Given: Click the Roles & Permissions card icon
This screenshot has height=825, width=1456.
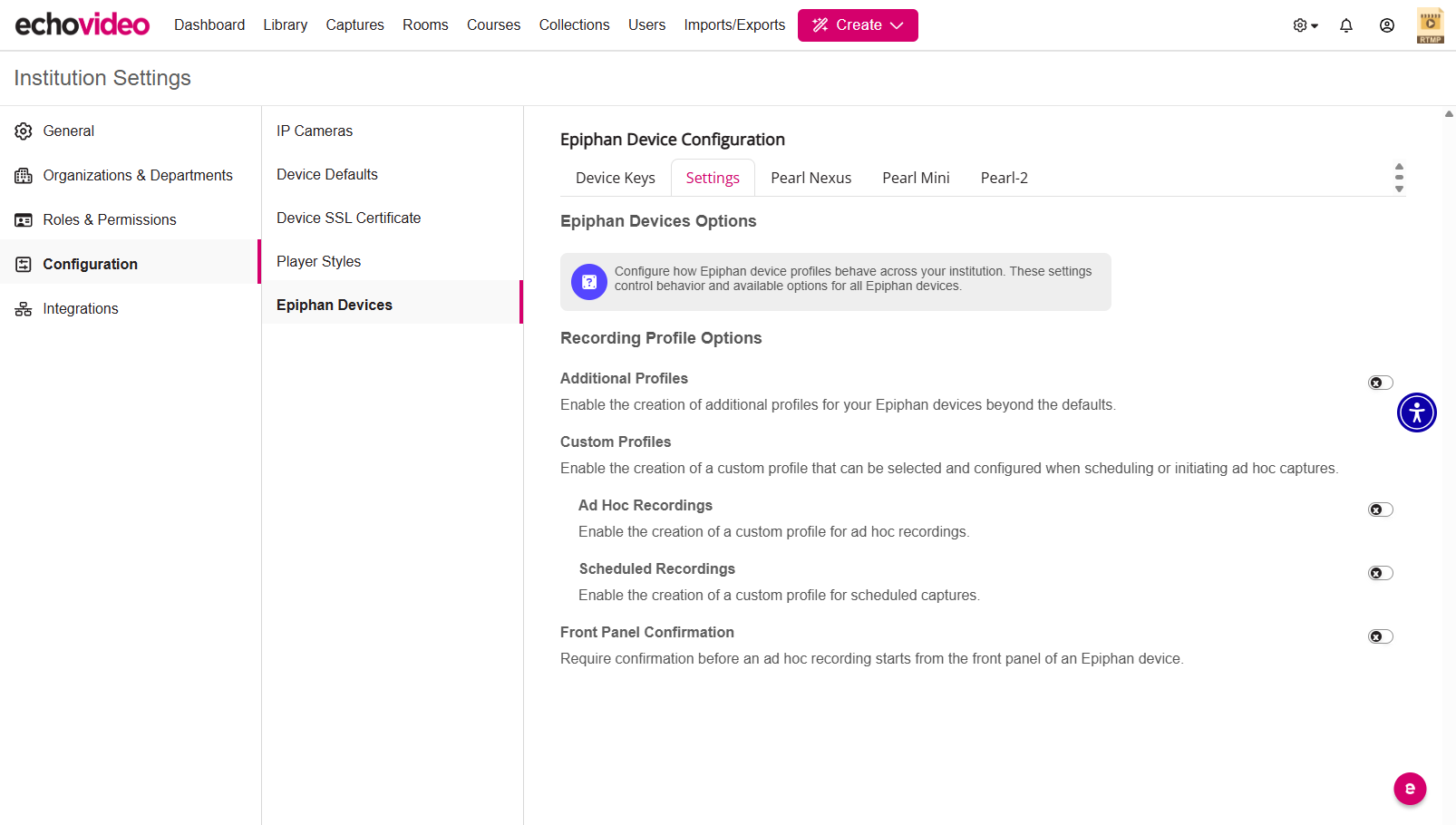Looking at the screenshot, I should (x=24, y=220).
